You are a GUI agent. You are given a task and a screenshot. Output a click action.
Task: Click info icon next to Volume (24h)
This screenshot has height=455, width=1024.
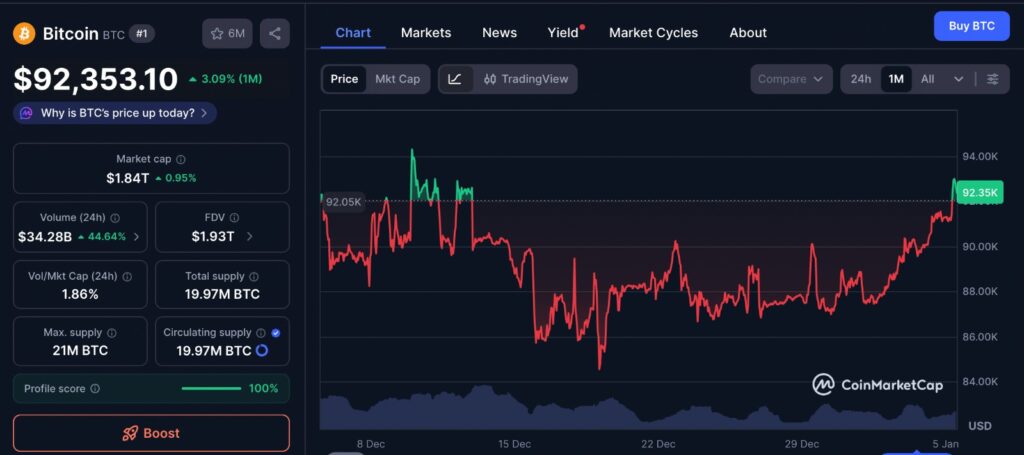click(x=115, y=218)
